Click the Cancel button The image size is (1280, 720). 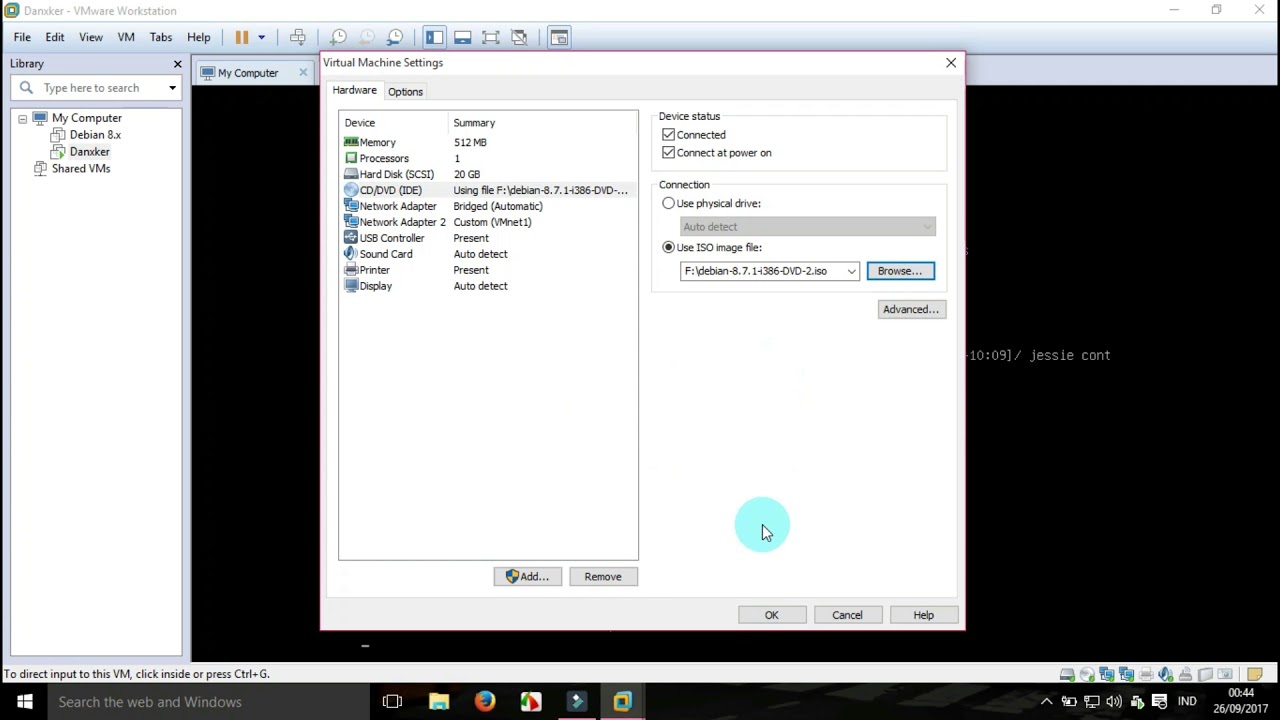point(847,615)
